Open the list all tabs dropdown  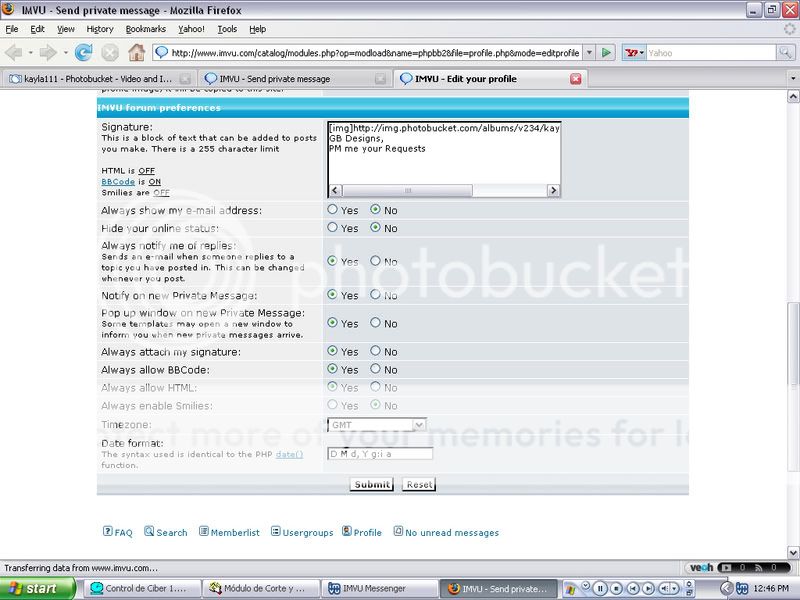tap(793, 79)
